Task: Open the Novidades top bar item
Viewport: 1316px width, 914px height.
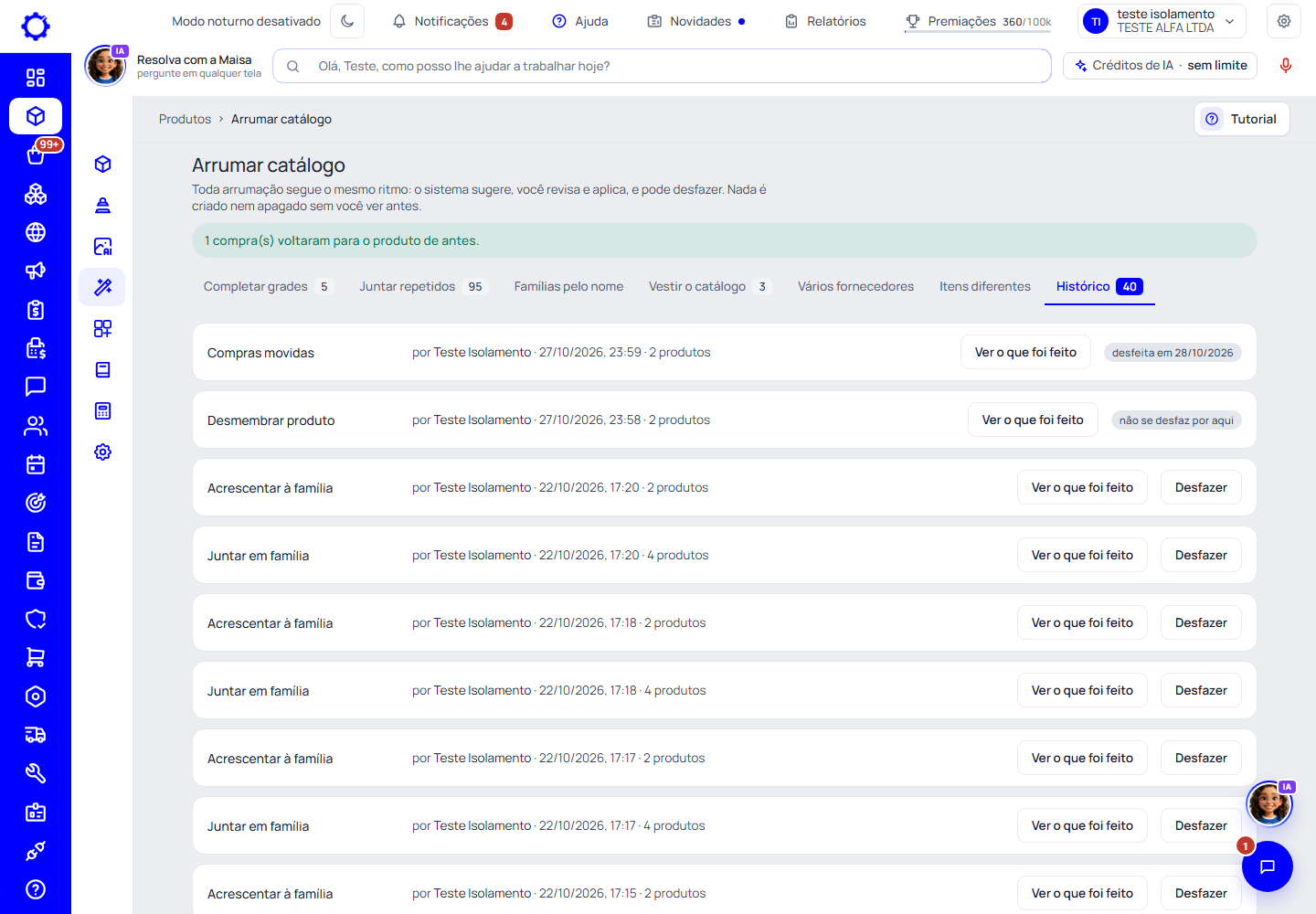Action: [696, 21]
